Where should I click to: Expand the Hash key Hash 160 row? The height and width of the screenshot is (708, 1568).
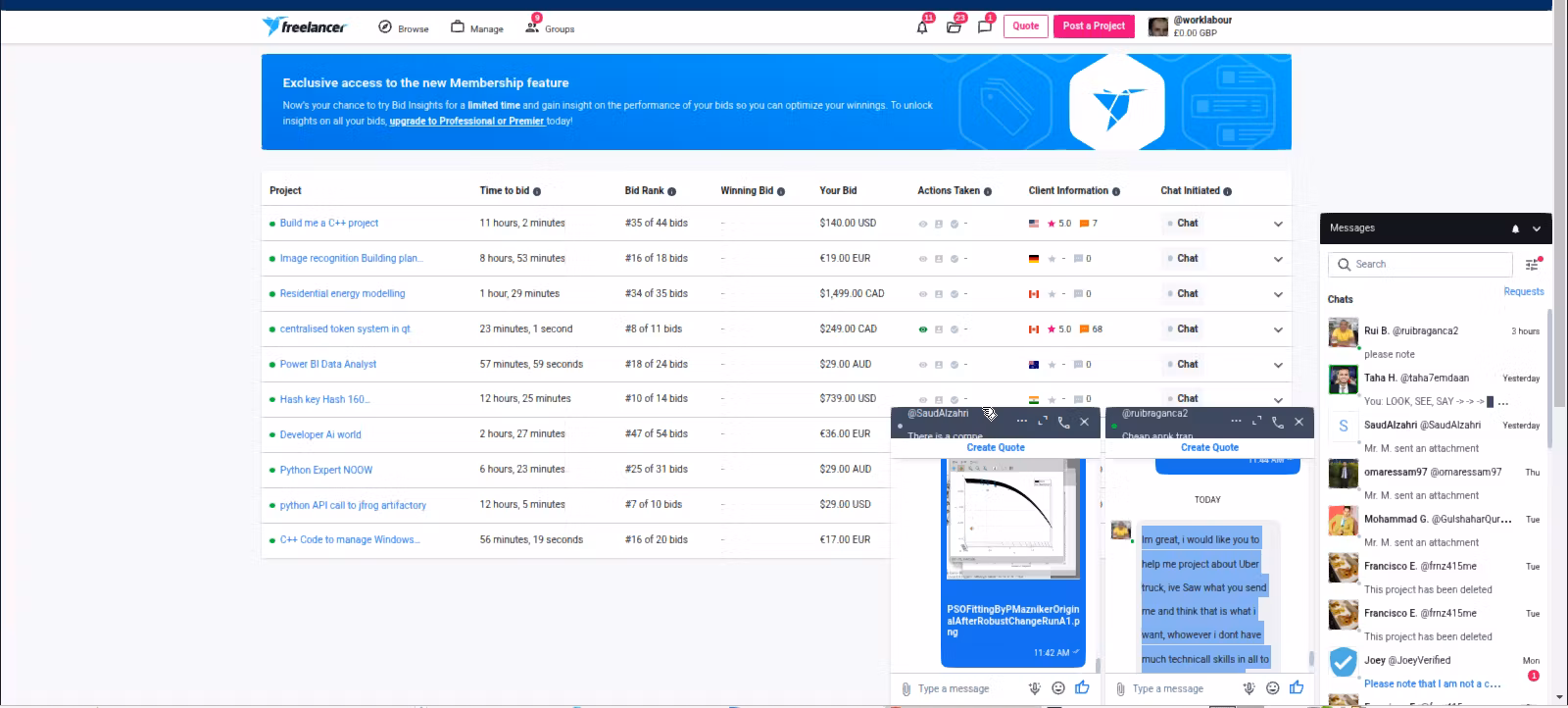pos(1278,400)
